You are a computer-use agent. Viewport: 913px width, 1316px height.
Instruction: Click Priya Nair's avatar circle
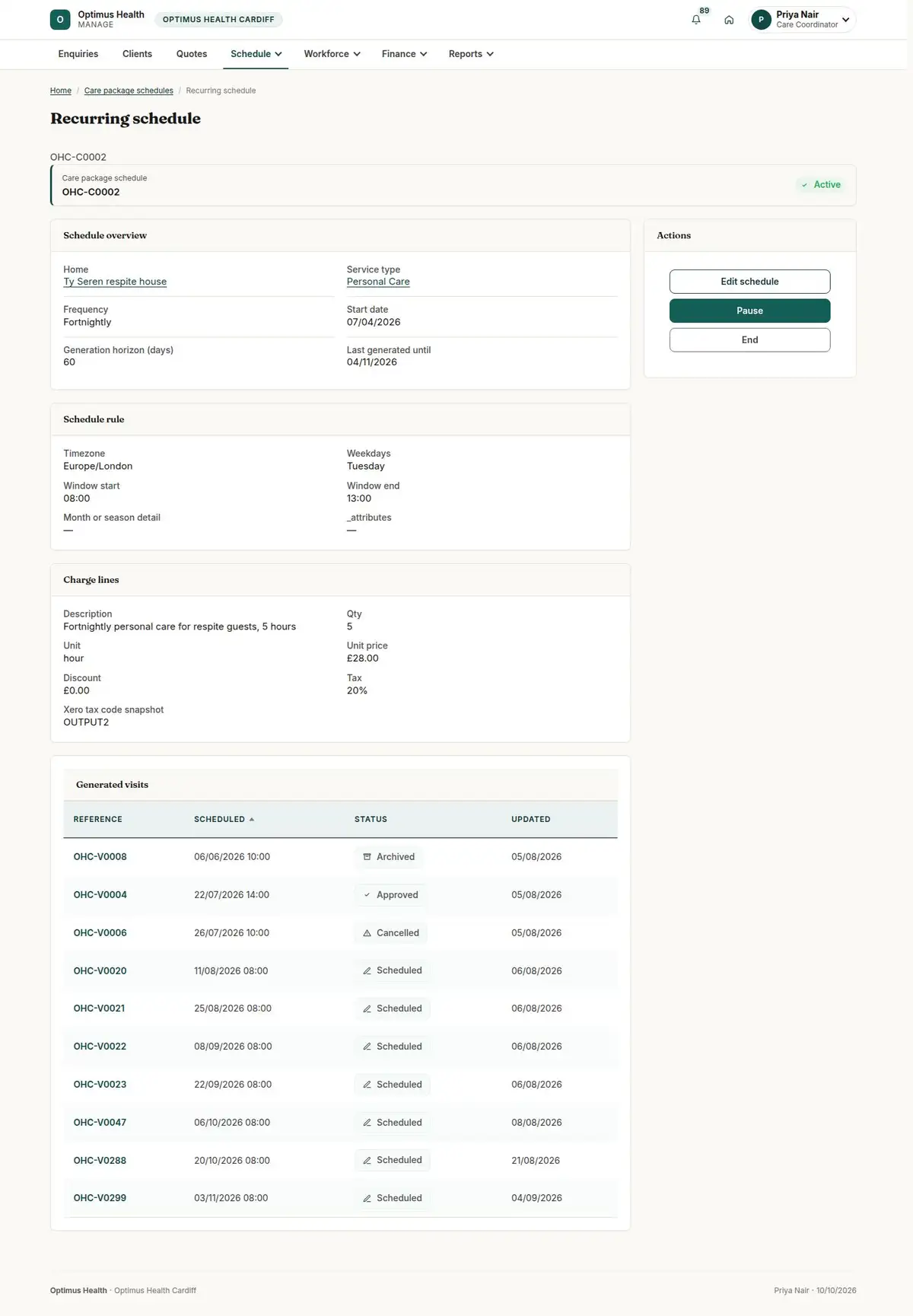[x=761, y=20]
